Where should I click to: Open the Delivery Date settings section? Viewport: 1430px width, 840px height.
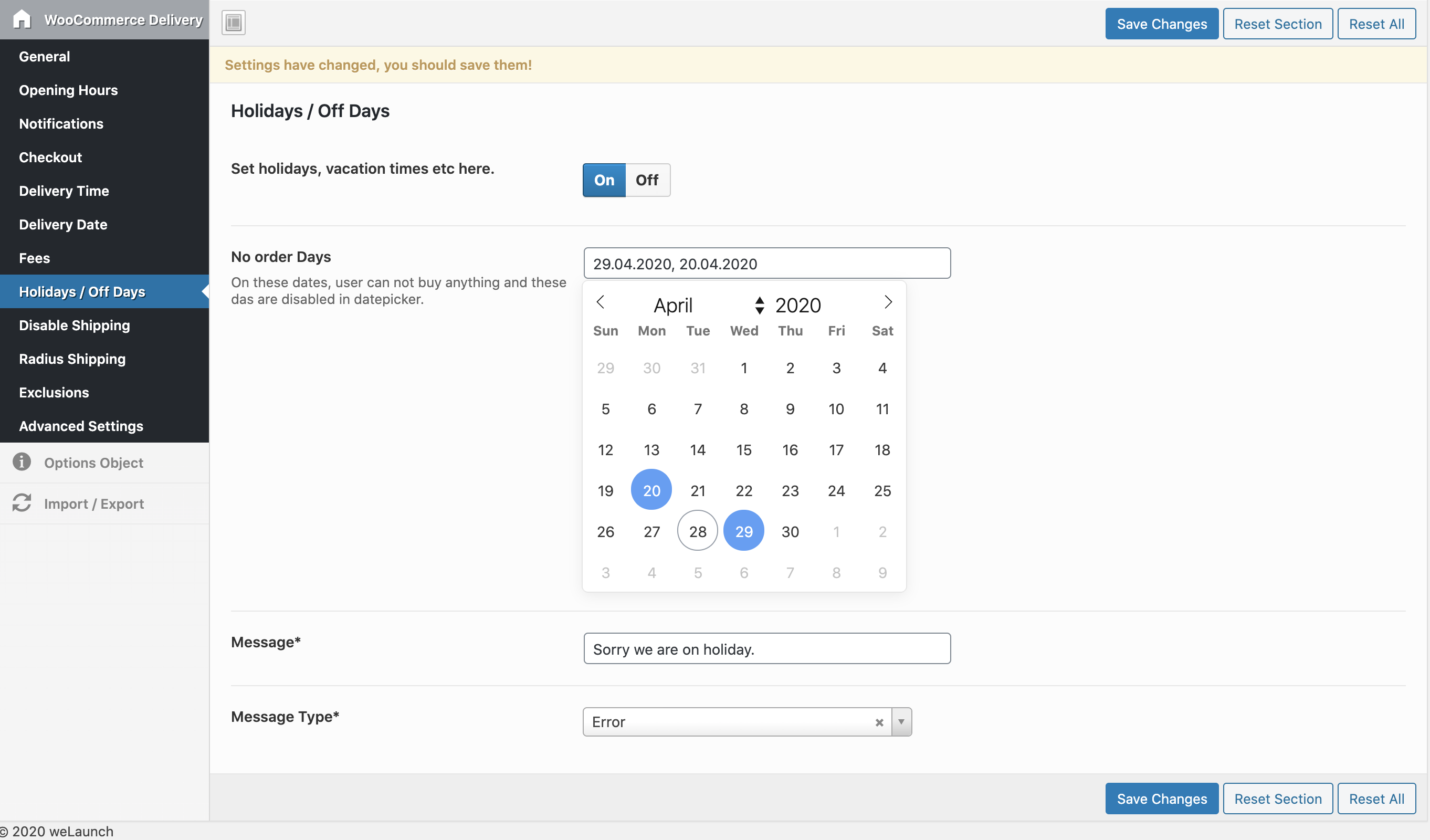click(63, 224)
